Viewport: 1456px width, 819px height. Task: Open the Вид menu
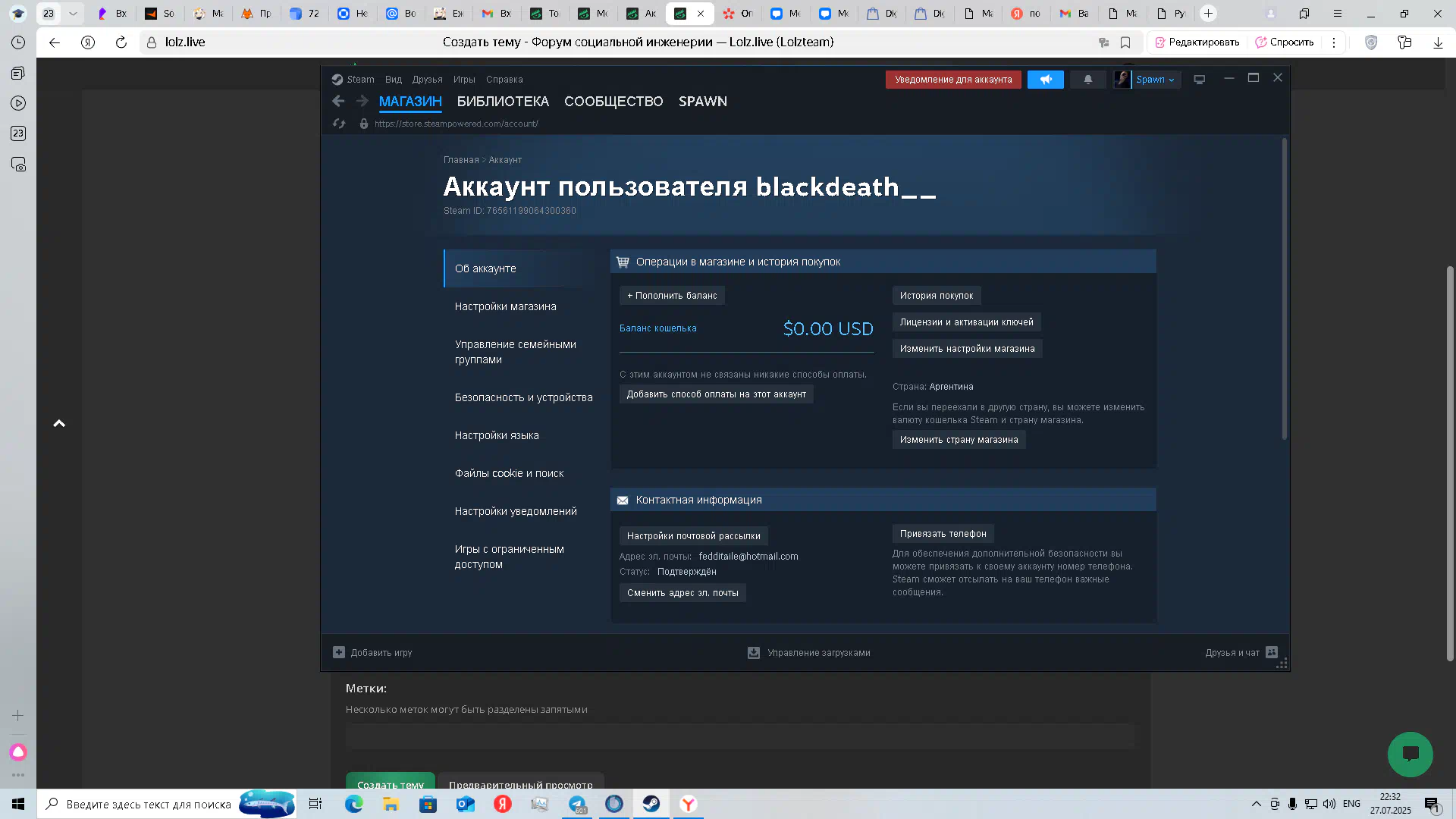pyautogui.click(x=394, y=80)
